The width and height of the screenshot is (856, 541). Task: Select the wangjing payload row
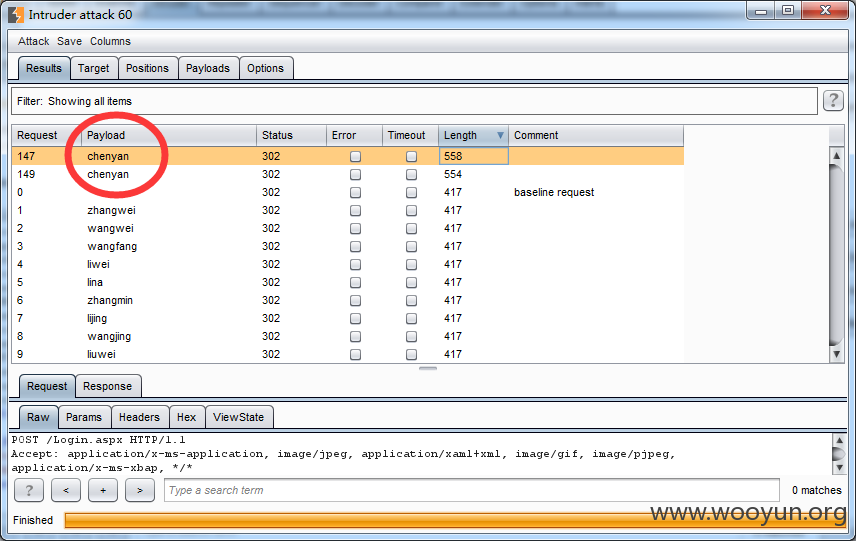point(347,336)
